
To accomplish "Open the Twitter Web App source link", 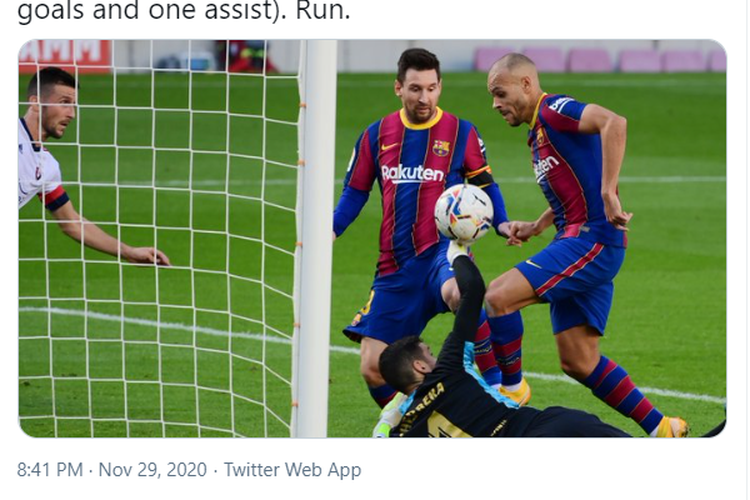I will (292, 470).
